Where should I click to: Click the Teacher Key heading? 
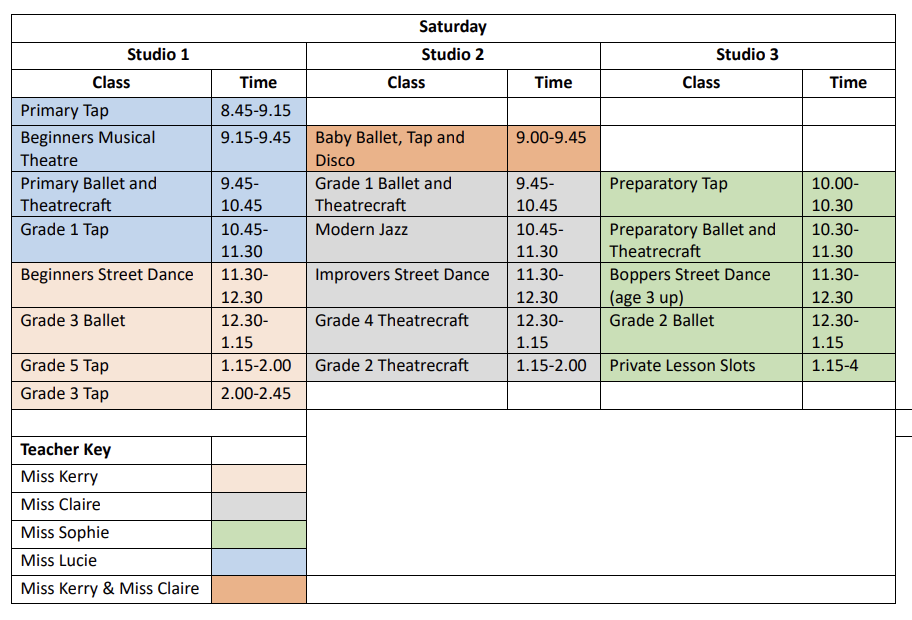[66, 450]
